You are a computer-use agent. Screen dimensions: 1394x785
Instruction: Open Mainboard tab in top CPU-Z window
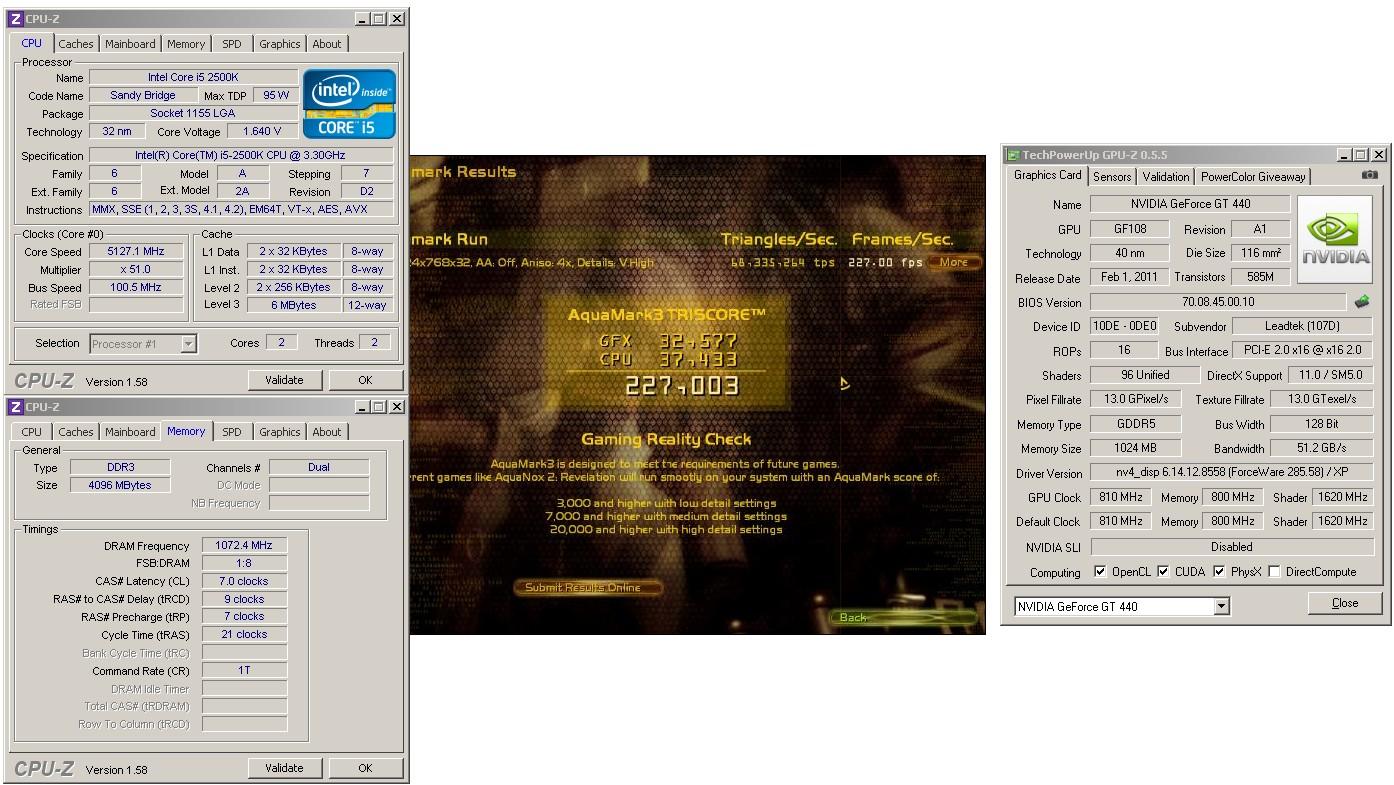[130, 44]
